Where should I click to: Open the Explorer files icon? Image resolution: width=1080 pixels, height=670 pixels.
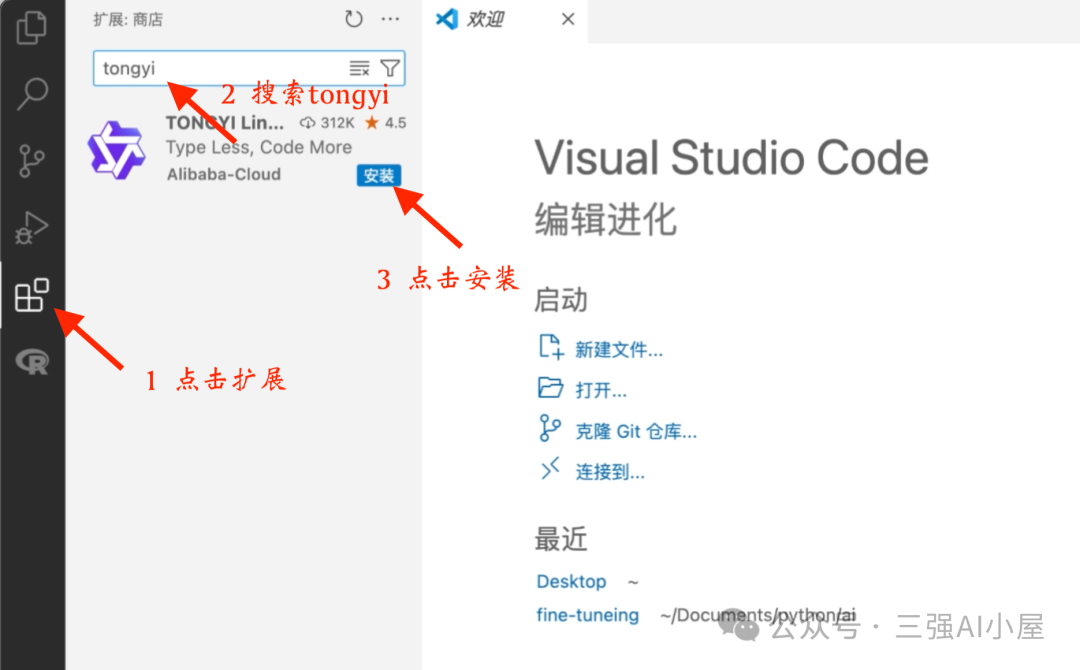pos(32,27)
